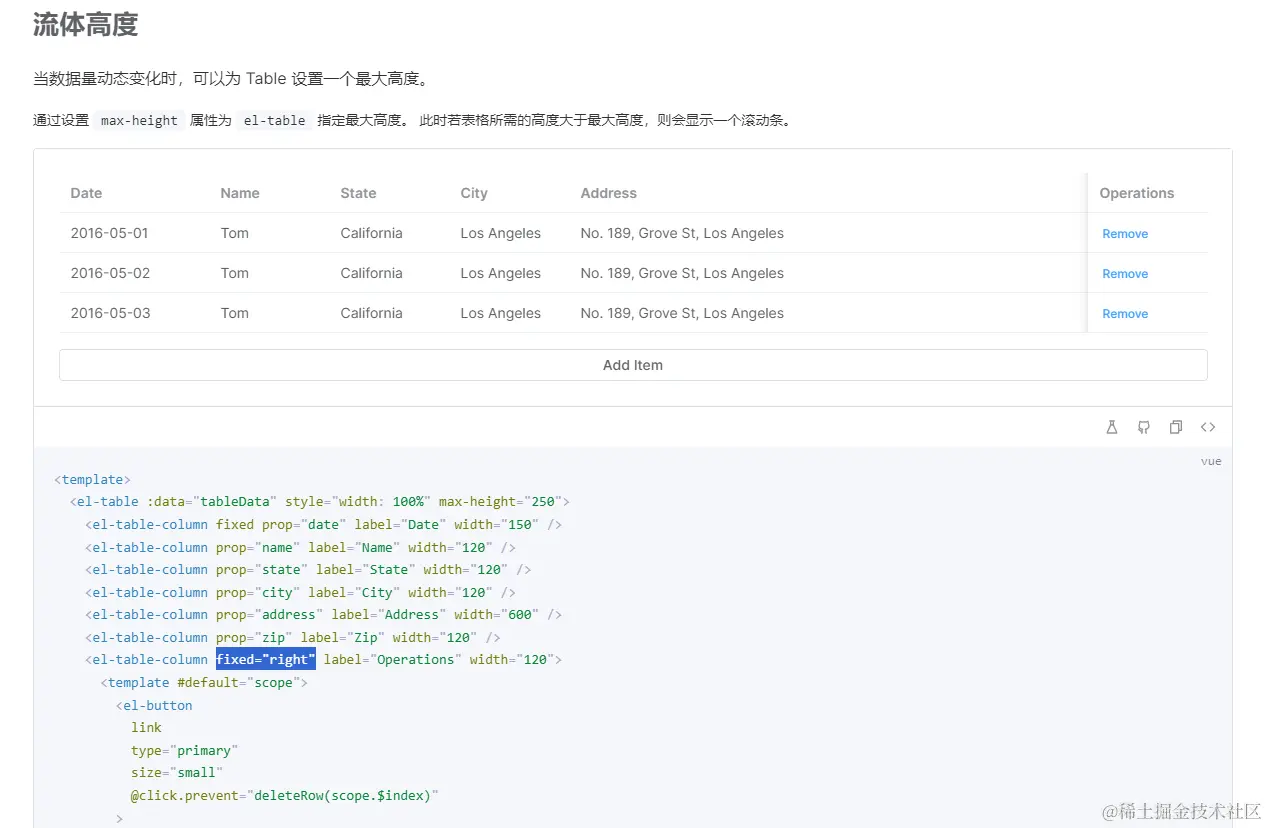Click the prop="city" column code line
The image size is (1268, 828).
click(301, 592)
